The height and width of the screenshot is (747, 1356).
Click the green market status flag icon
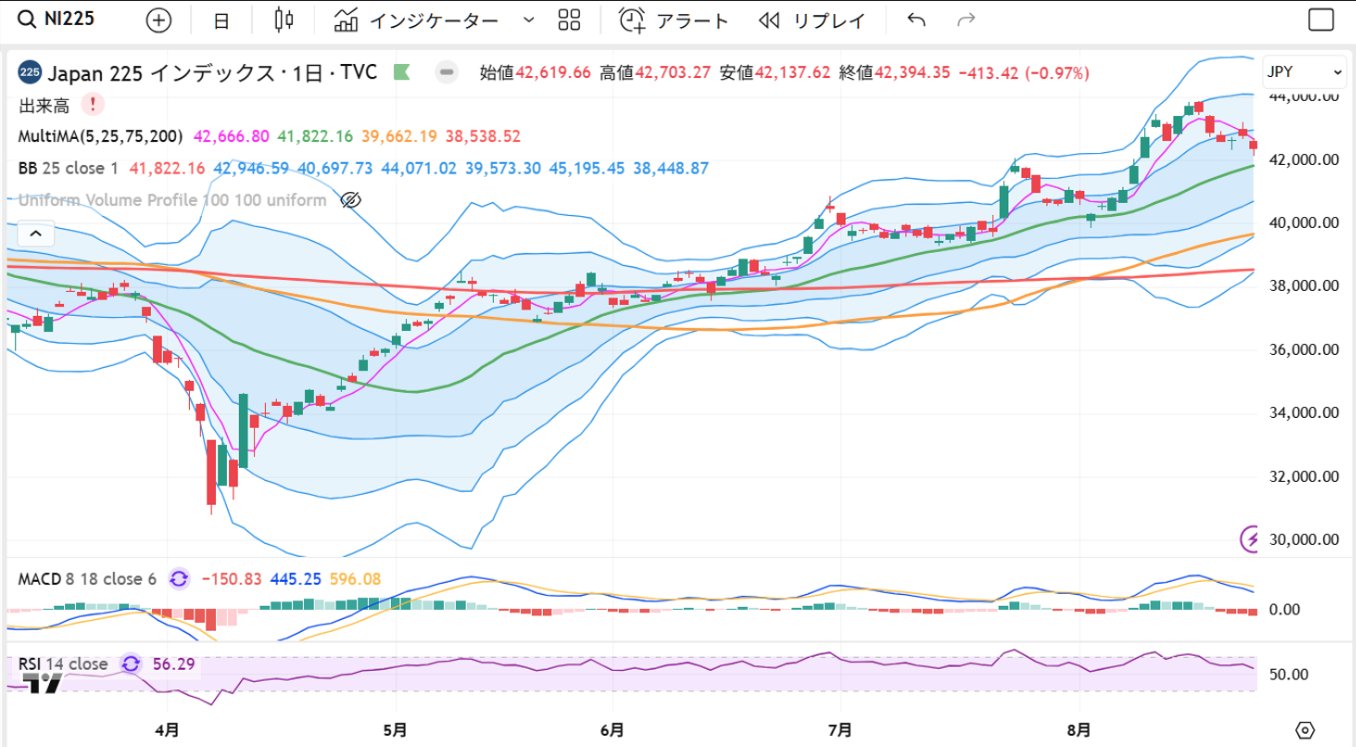click(x=402, y=72)
